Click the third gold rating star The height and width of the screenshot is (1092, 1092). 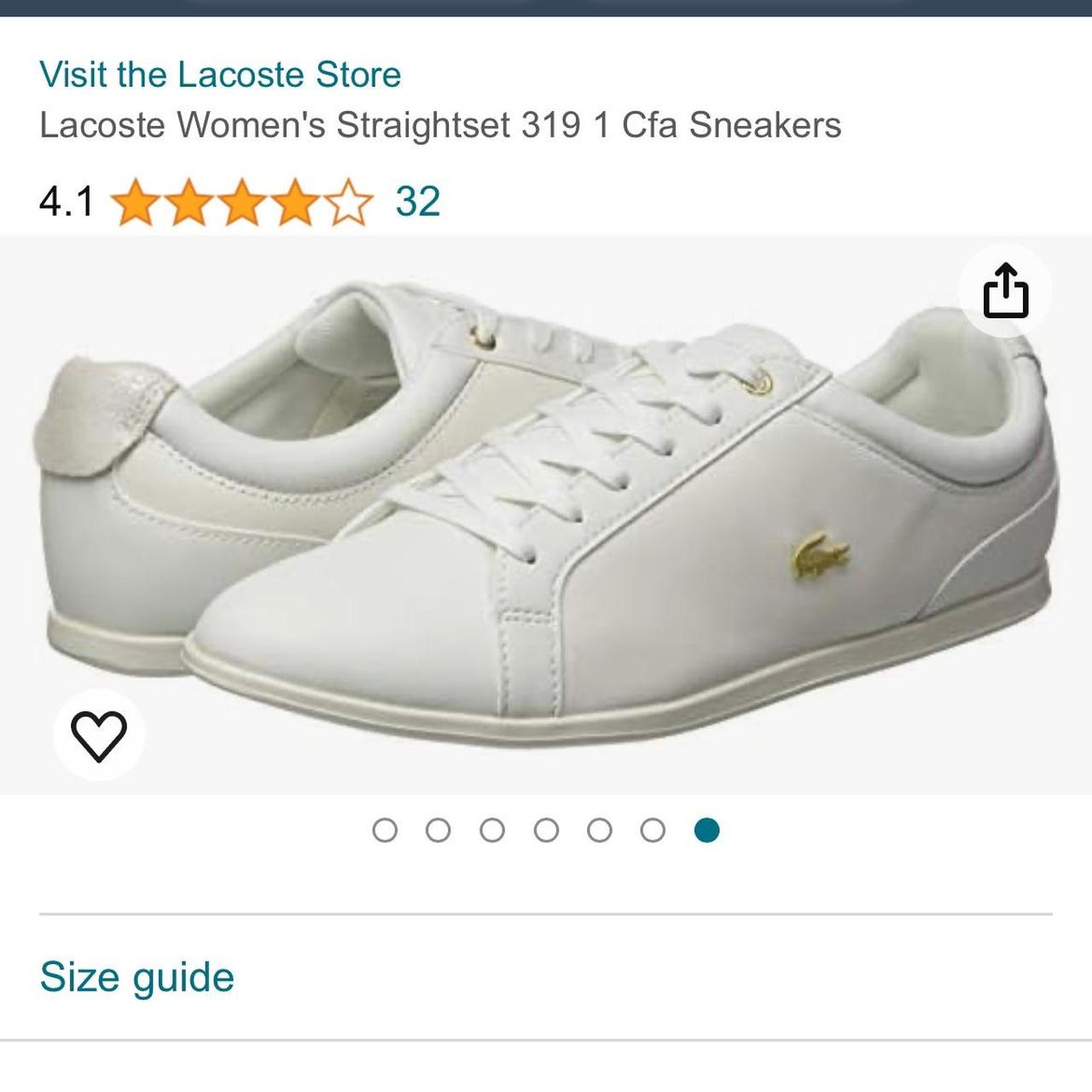[242, 202]
